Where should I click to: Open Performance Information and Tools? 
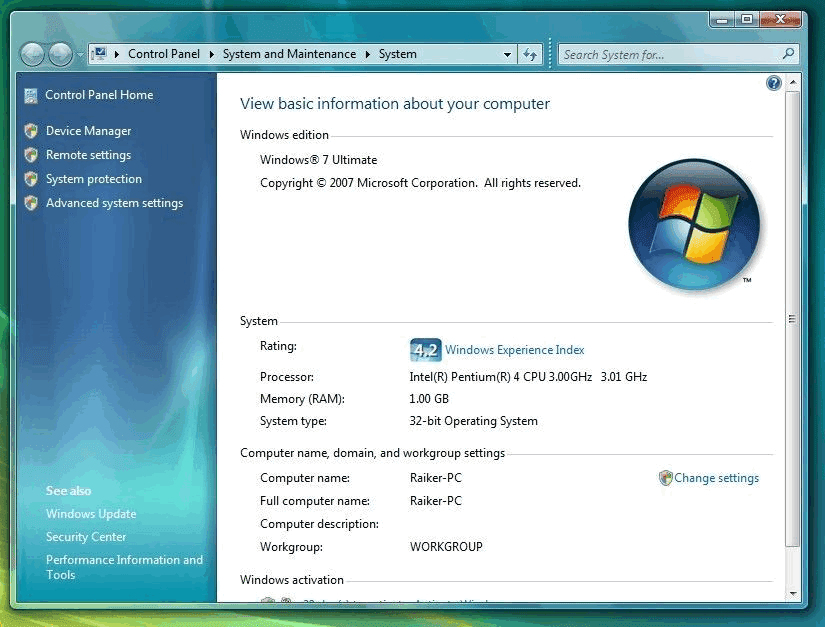pyautogui.click(x=124, y=567)
